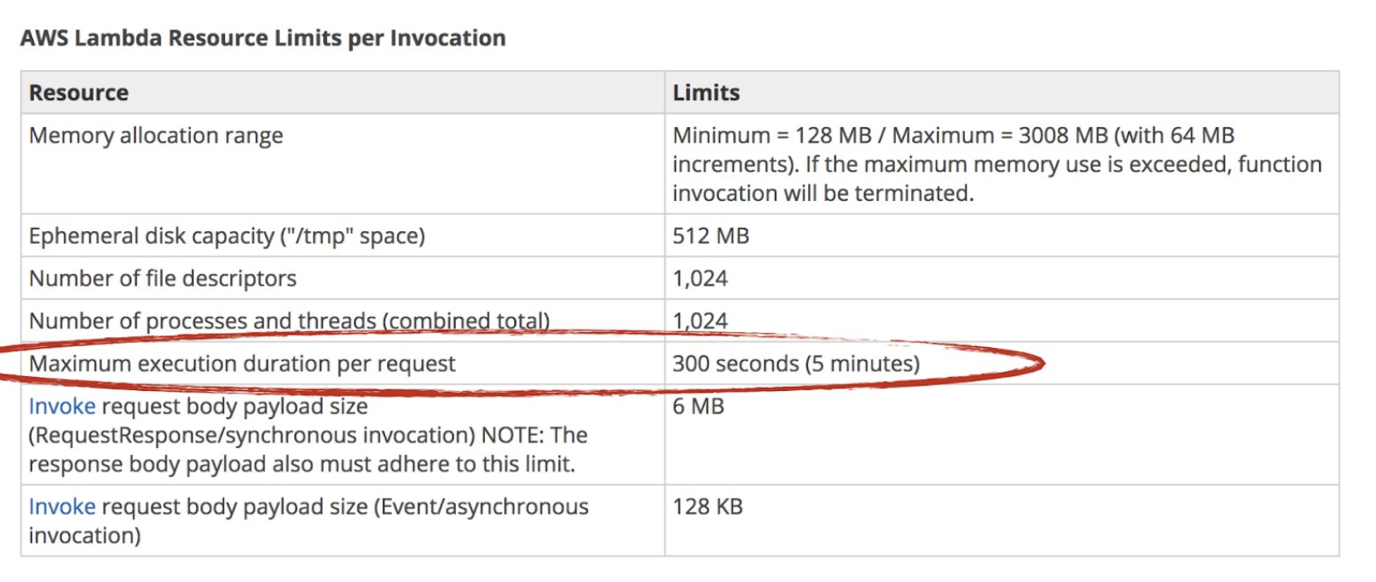Click the AWS Lambda Resource Limits heading
This screenshot has height=582, width=1376.
263,39
